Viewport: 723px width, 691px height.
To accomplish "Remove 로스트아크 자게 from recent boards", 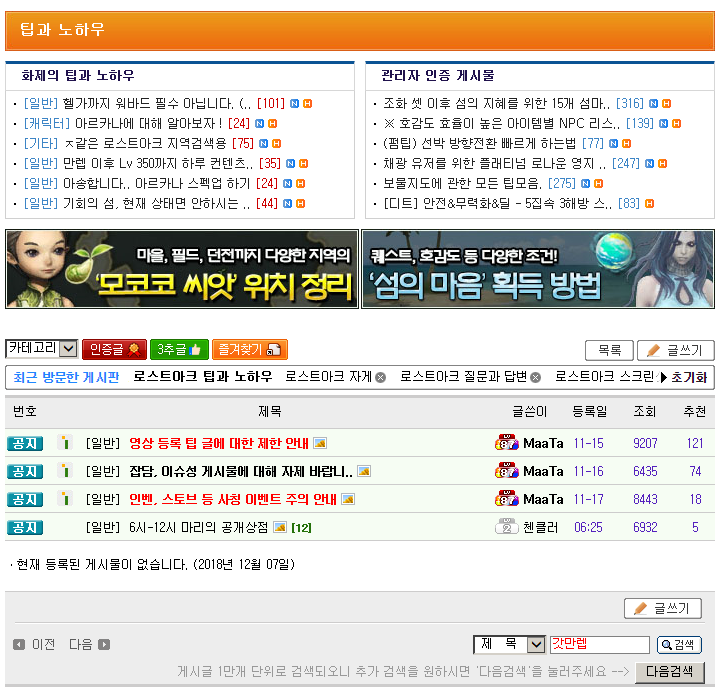I will [380, 378].
